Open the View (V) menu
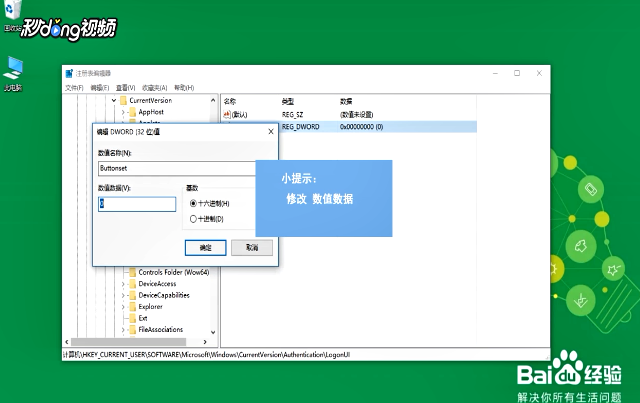The height and width of the screenshot is (403, 640). click(125, 88)
